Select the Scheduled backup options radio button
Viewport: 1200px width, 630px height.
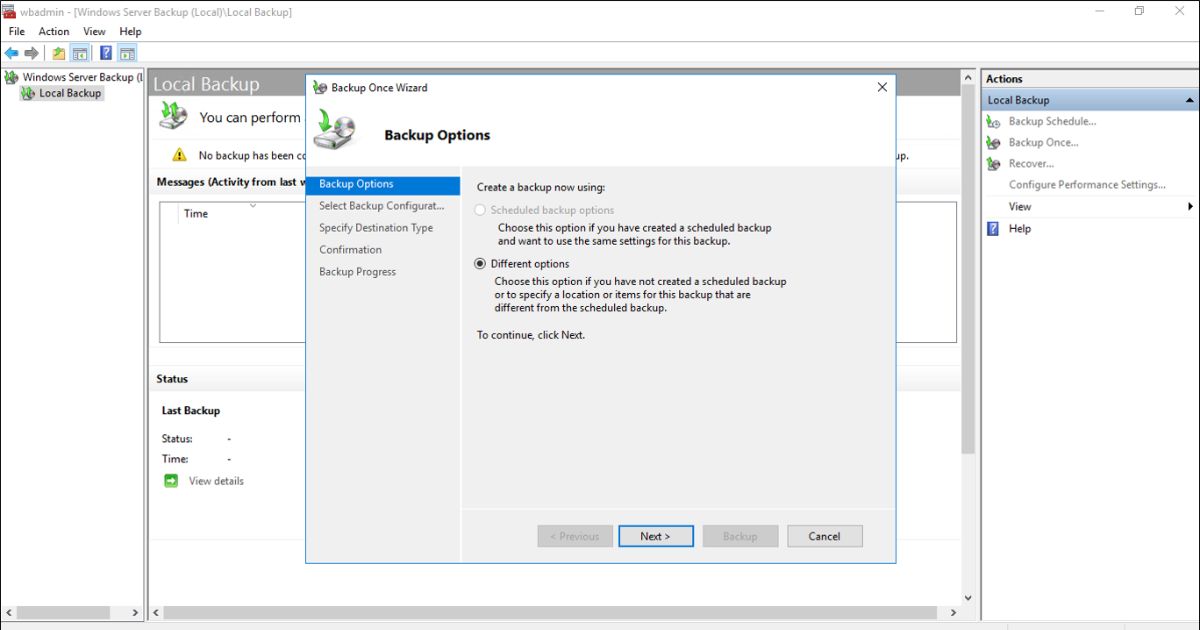click(481, 210)
